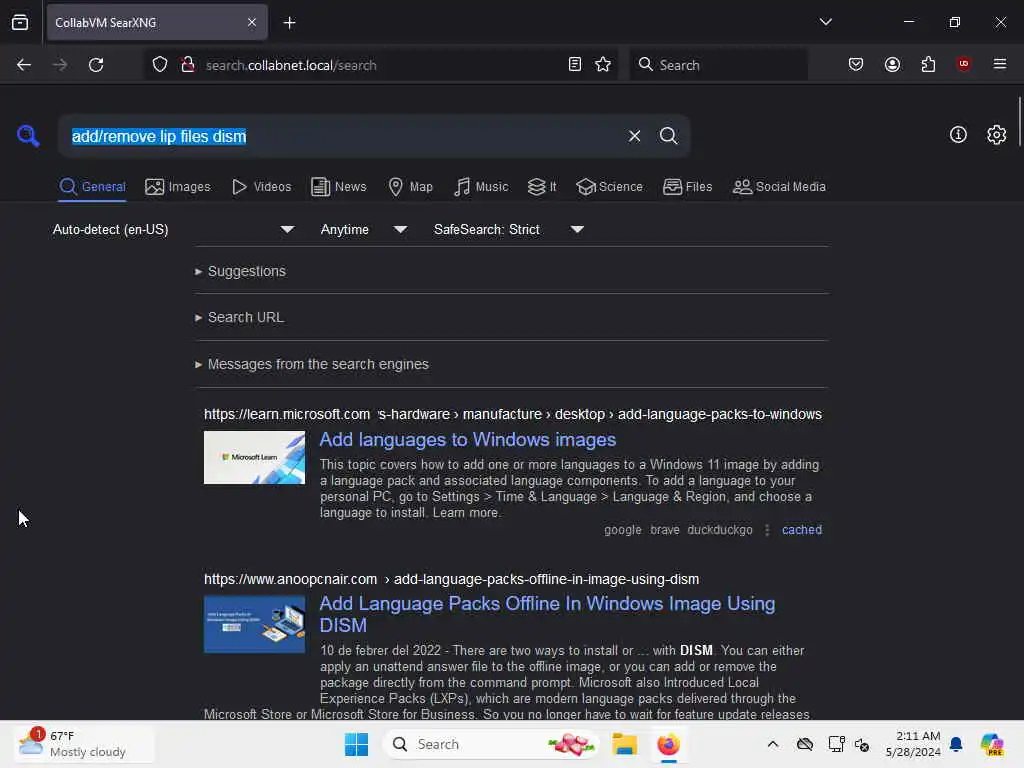Open notification bell in taskbar

coord(956,744)
